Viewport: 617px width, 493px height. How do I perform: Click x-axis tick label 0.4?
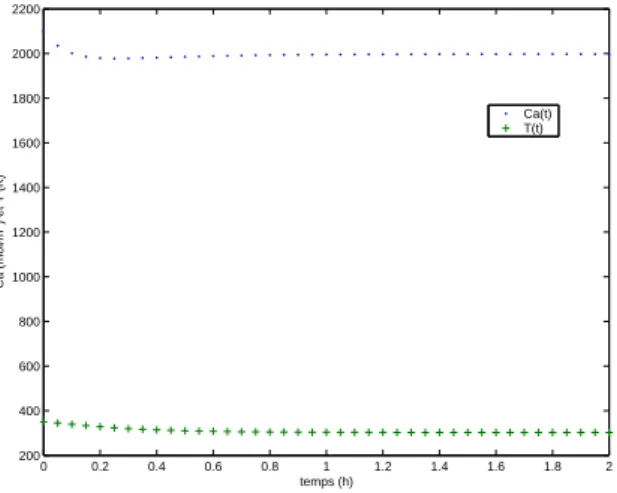pos(157,467)
